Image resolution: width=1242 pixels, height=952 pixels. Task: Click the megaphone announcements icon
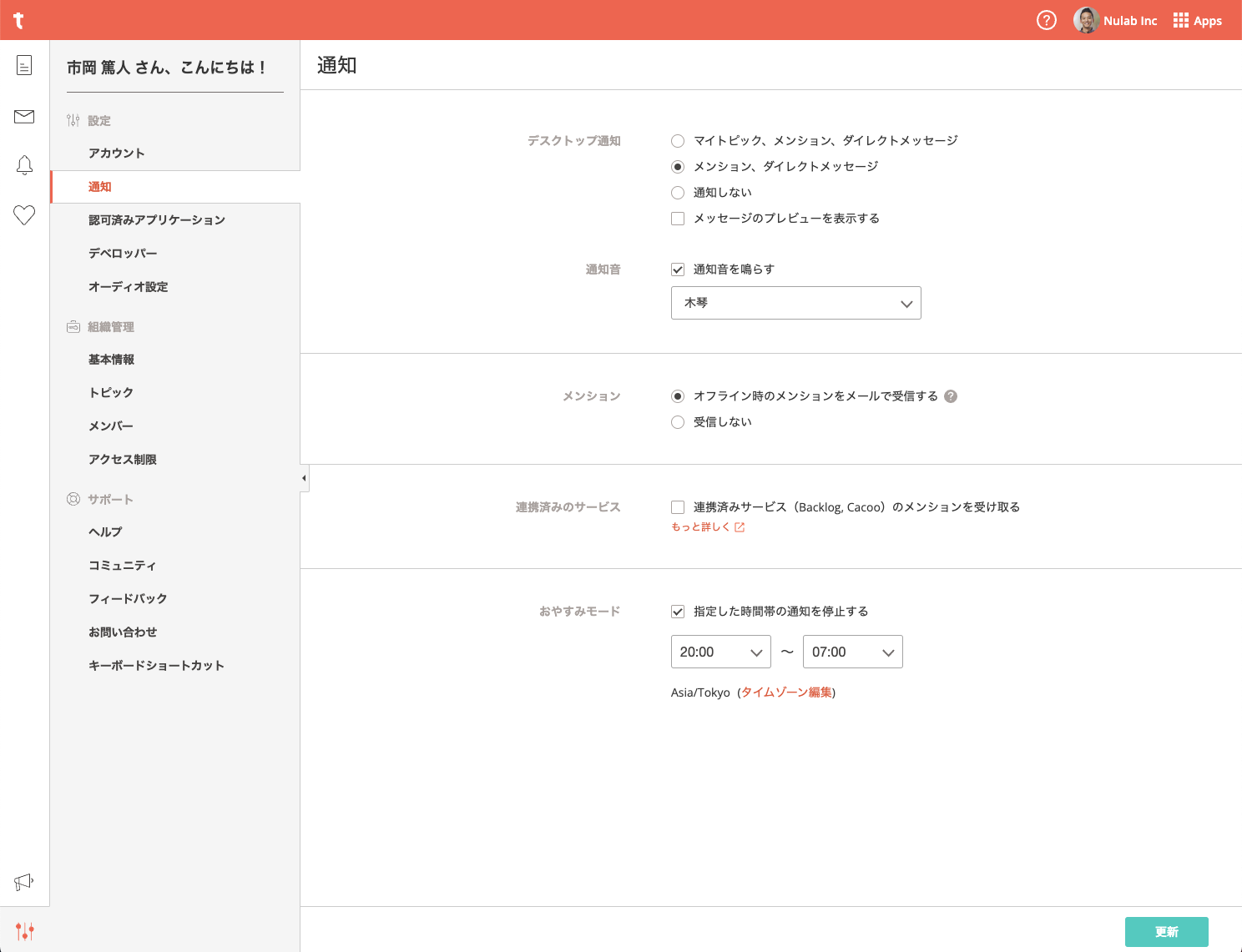point(24,882)
